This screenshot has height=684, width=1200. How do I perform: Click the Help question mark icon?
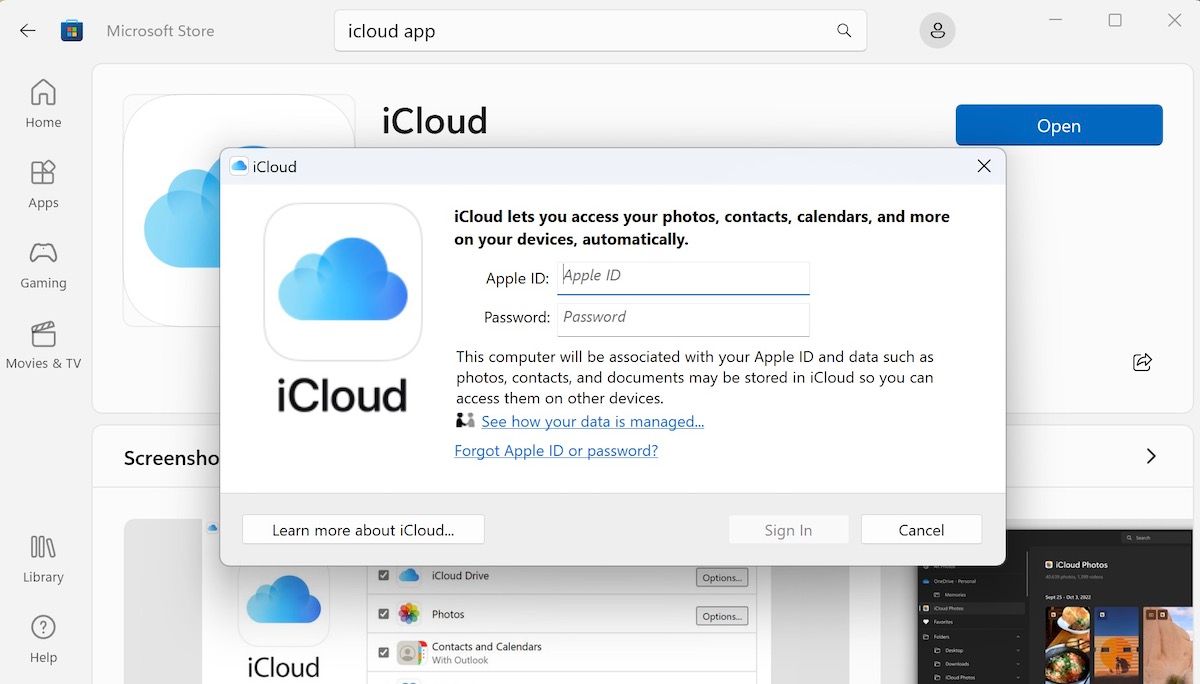point(42,629)
